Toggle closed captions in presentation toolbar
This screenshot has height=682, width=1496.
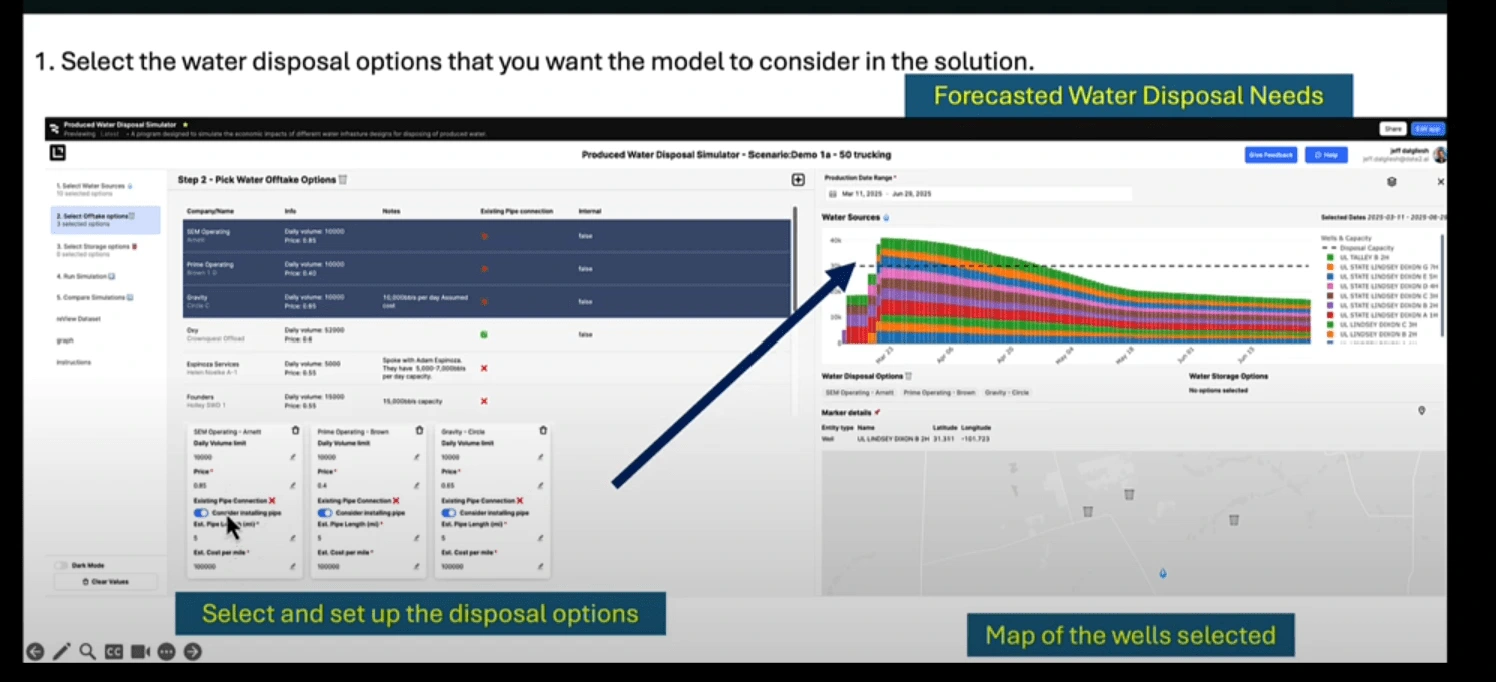[114, 652]
